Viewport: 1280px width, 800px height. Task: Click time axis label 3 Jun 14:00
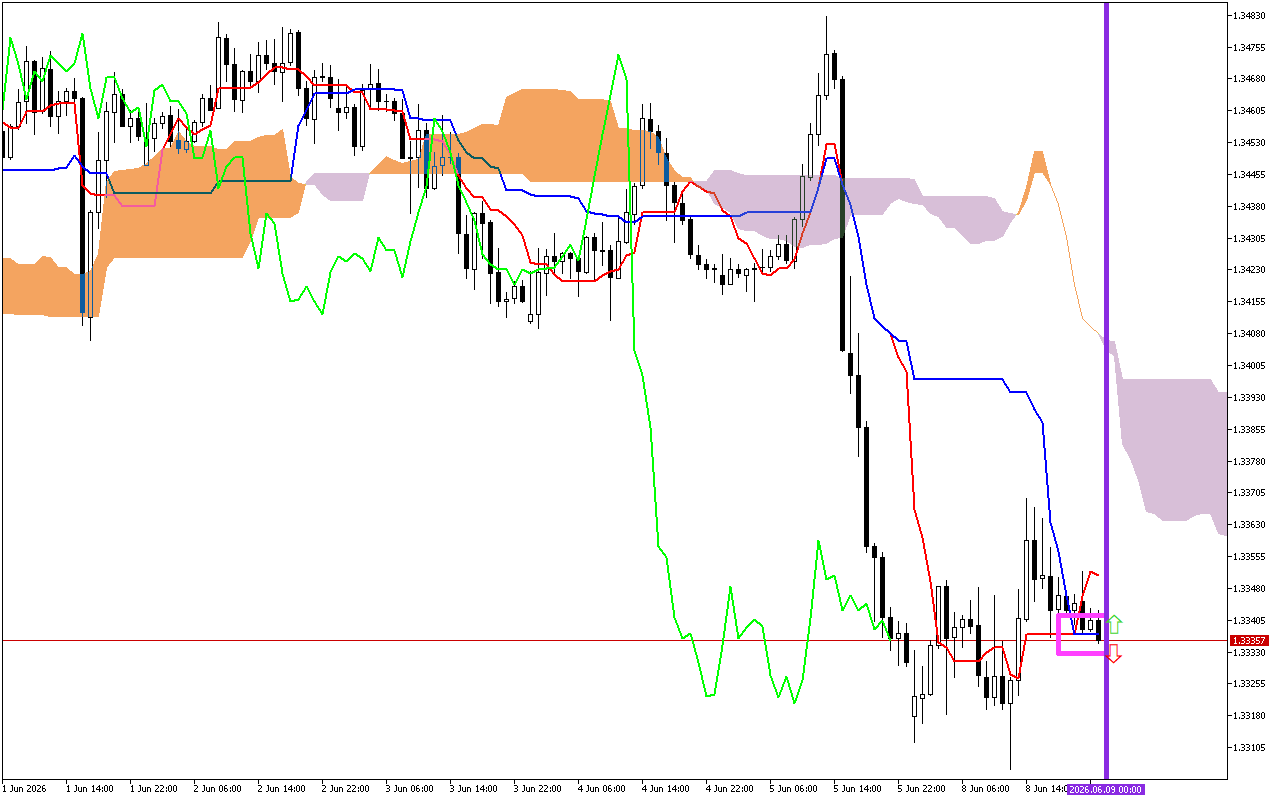tap(474, 789)
